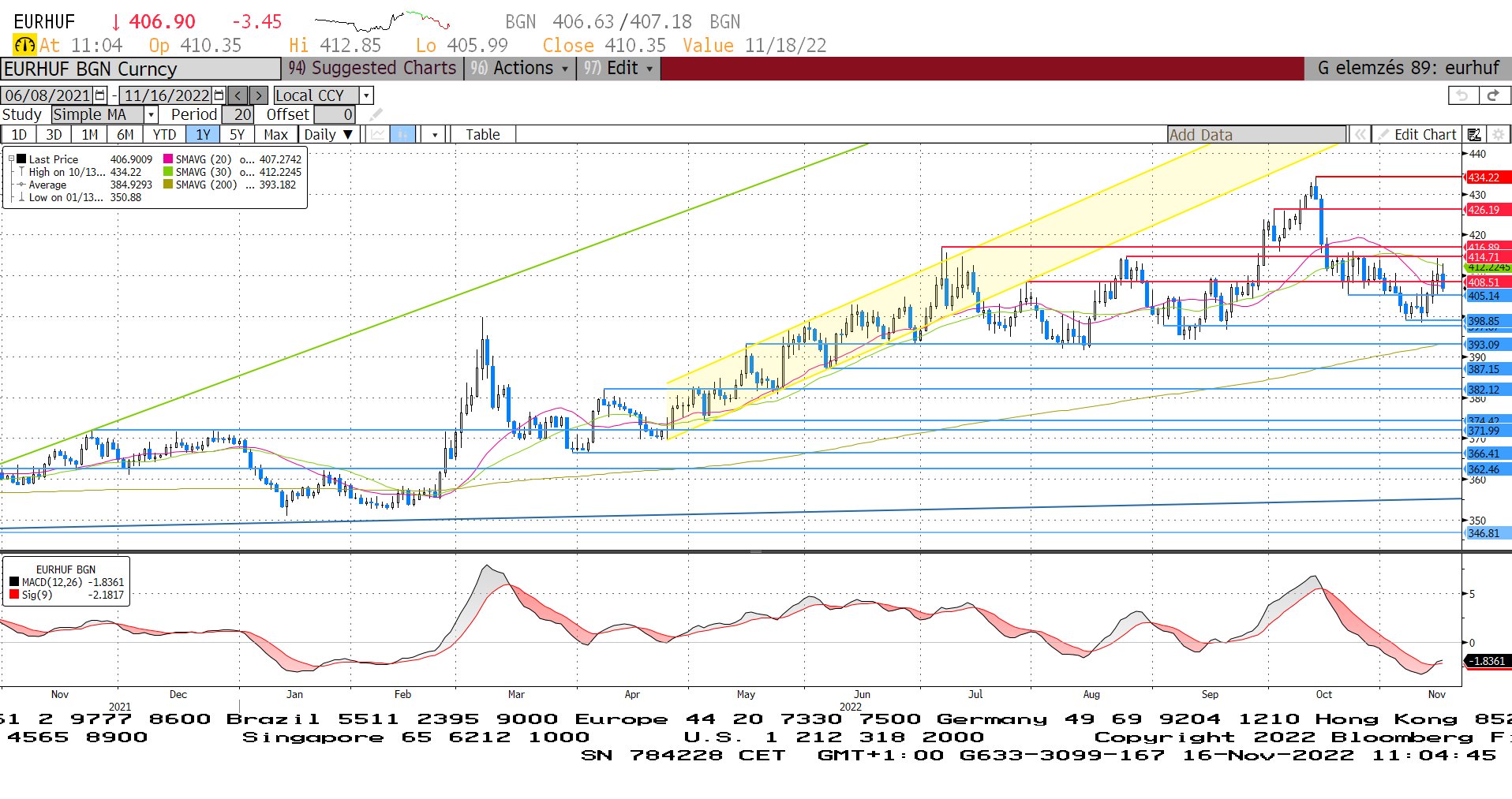Open the start date calendar picker

pos(100,95)
